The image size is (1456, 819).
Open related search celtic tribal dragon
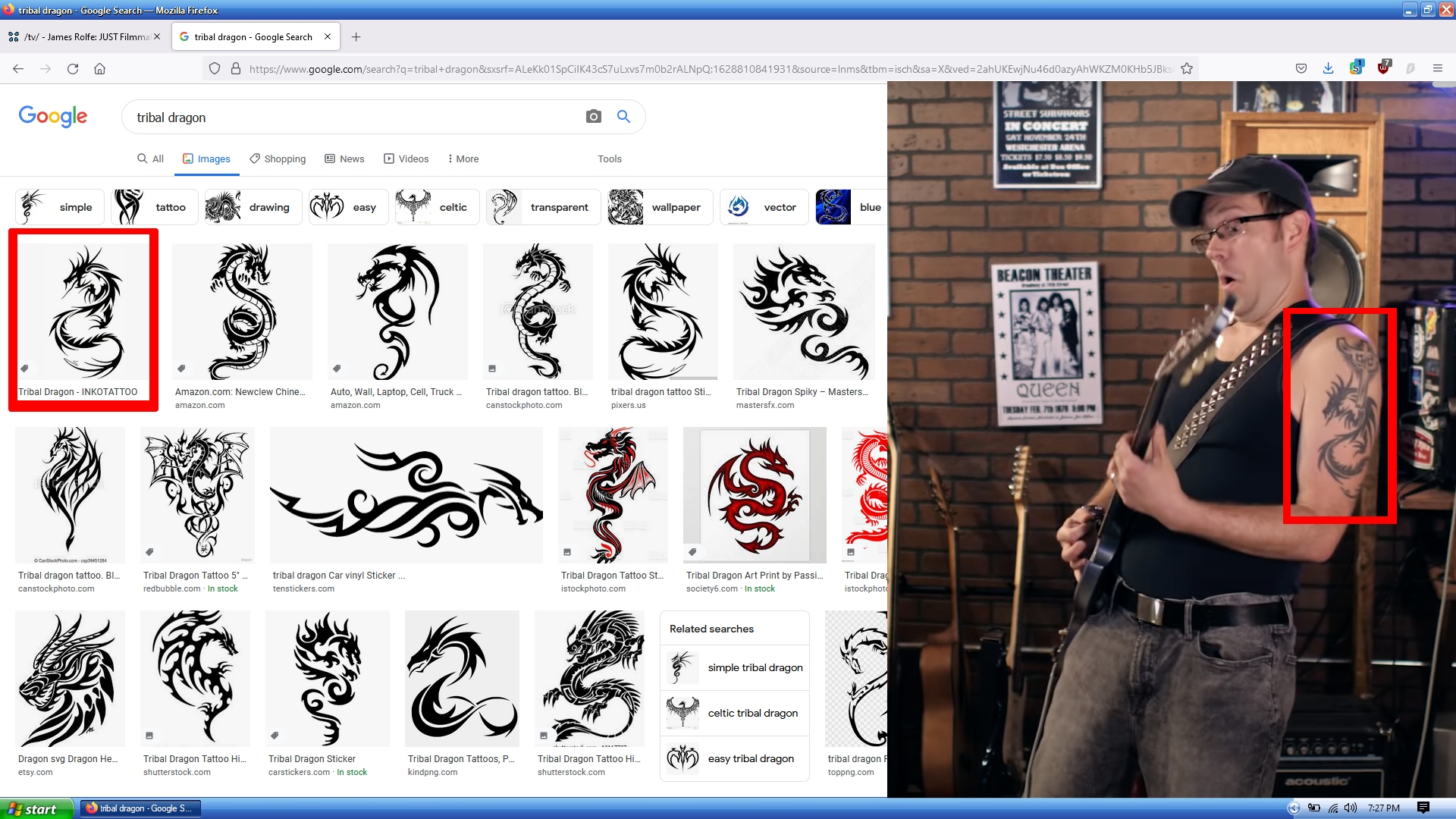(735, 713)
